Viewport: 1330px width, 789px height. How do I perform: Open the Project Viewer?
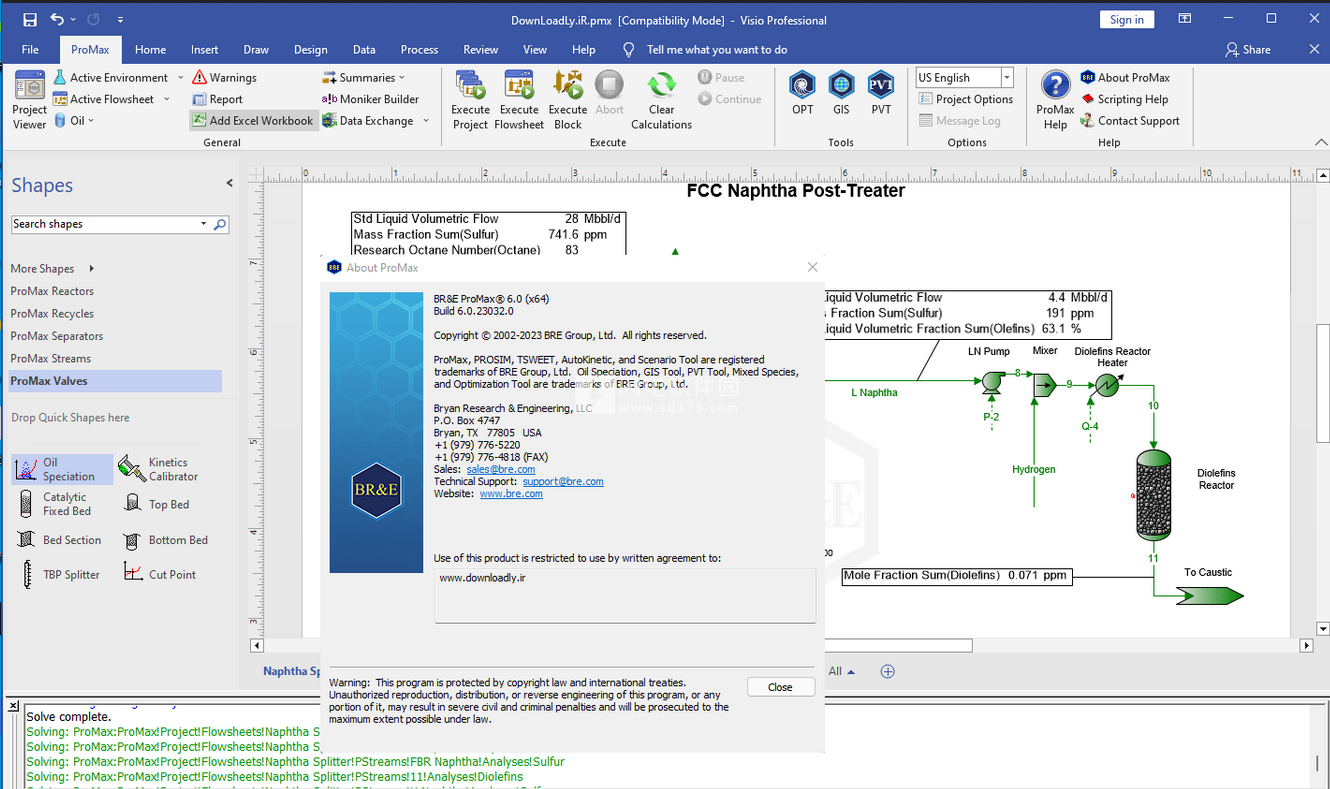pyautogui.click(x=29, y=100)
